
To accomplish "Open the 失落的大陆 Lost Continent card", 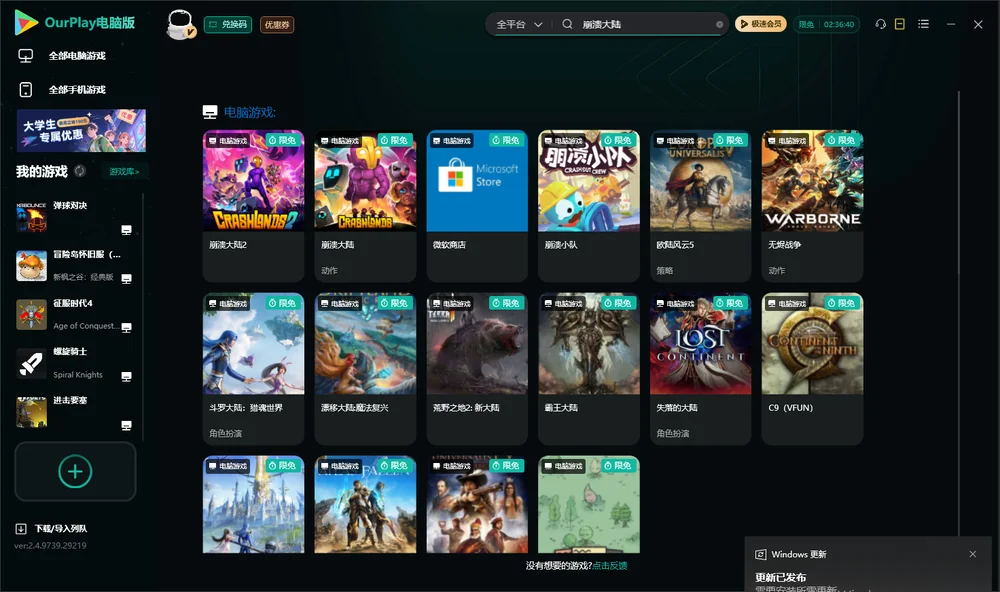I will click(700, 369).
